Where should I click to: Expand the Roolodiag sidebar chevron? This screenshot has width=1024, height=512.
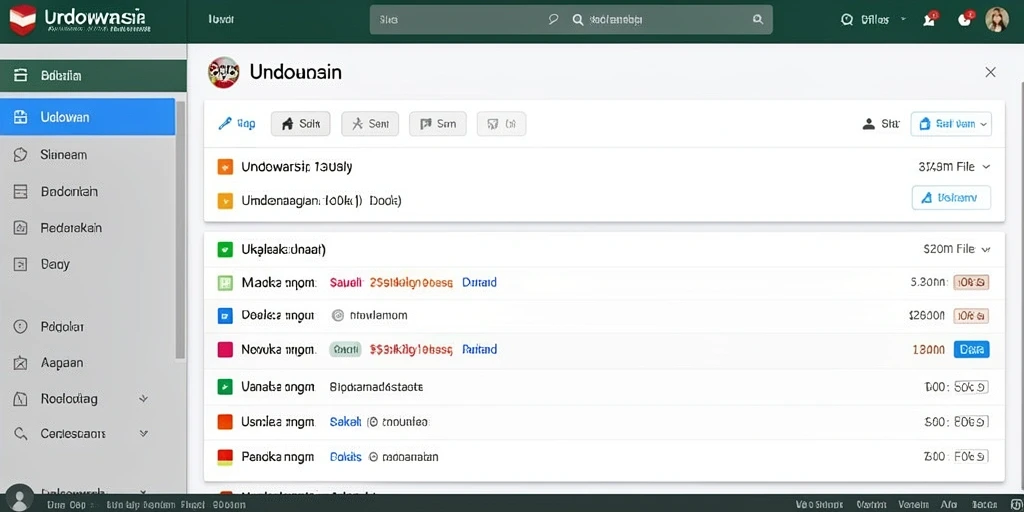point(144,398)
